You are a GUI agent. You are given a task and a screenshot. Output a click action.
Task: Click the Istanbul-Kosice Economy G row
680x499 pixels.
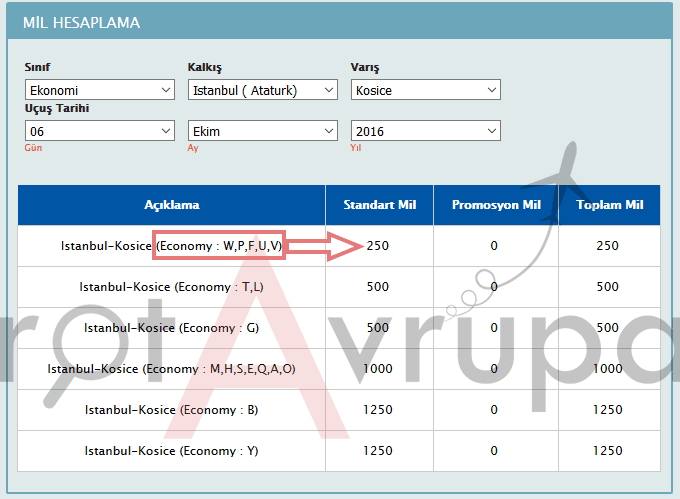click(171, 328)
